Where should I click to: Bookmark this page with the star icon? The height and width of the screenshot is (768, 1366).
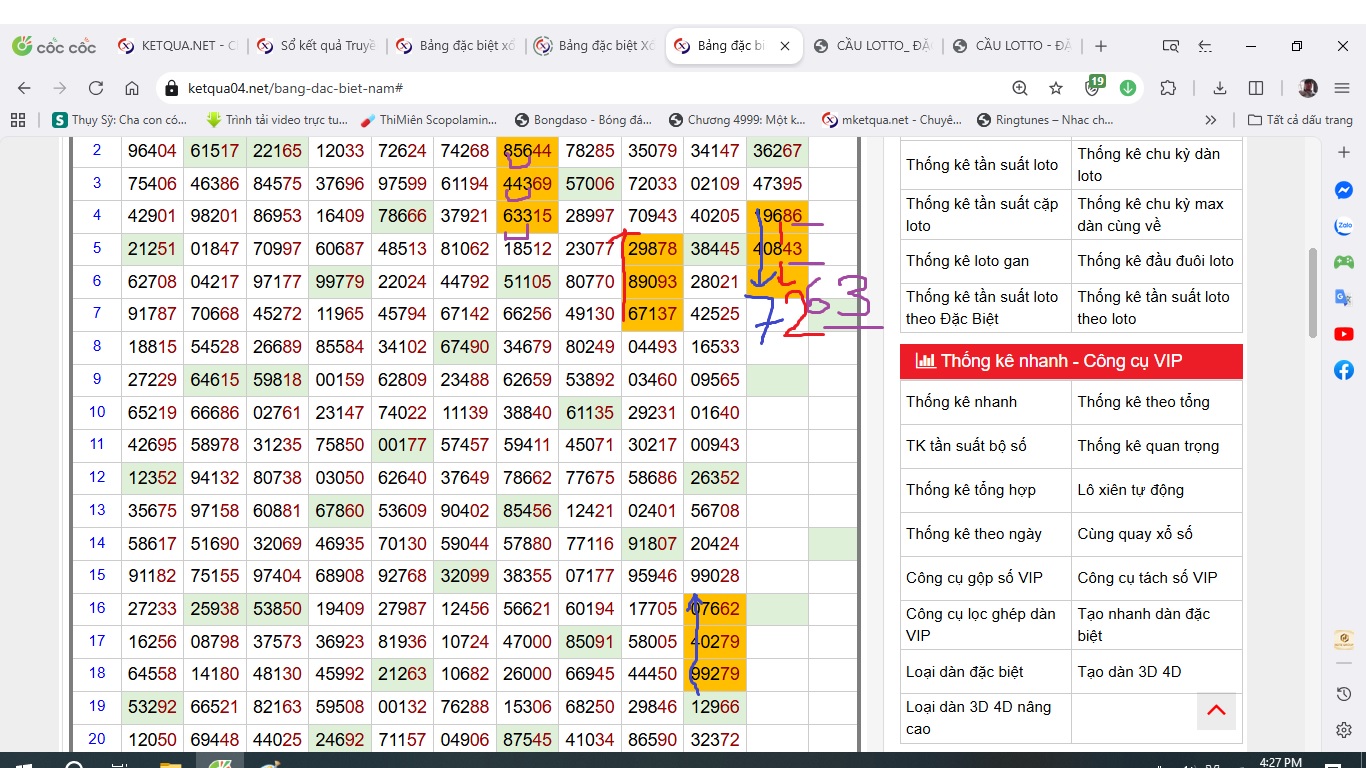pos(1056,88)
